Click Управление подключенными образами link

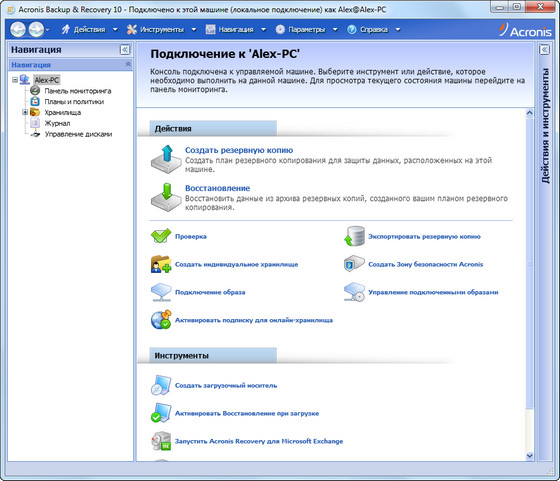(x=433, y=292)
